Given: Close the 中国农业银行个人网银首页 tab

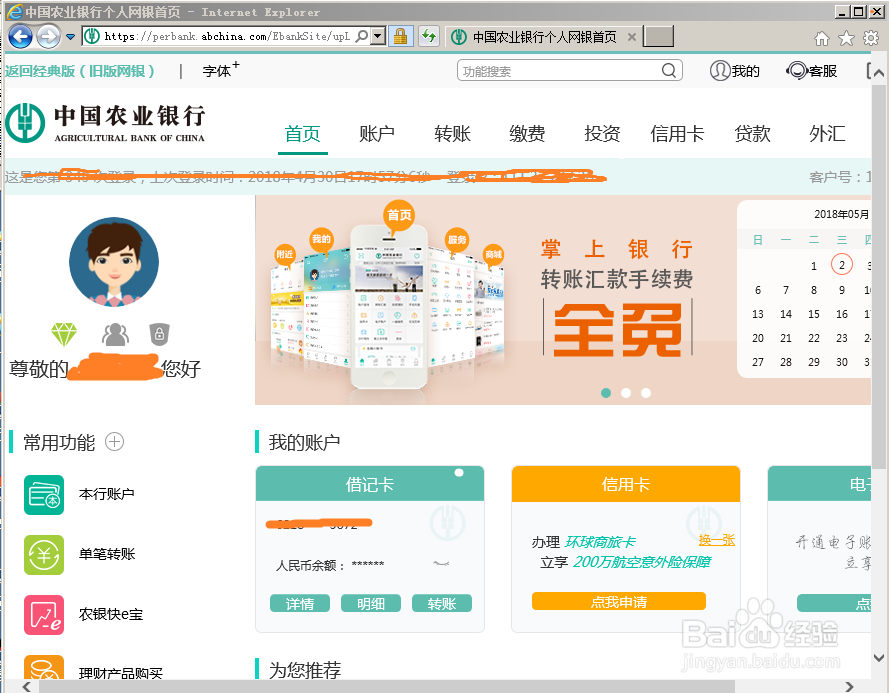Looking at the screenshot, I should [x=632, y=37].
